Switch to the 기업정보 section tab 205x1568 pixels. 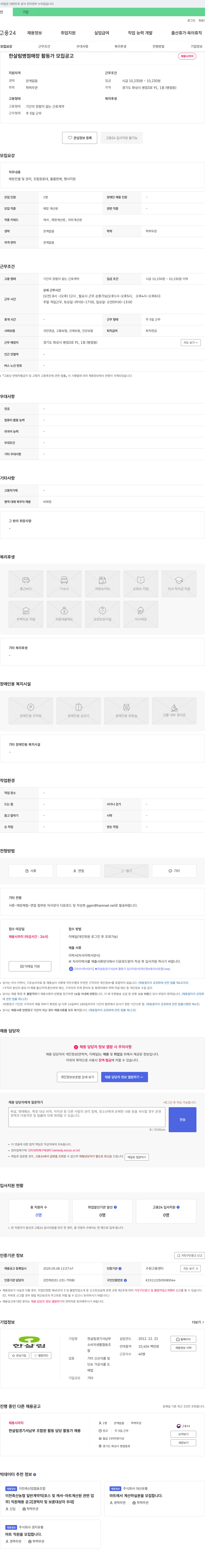coord(196,46)
